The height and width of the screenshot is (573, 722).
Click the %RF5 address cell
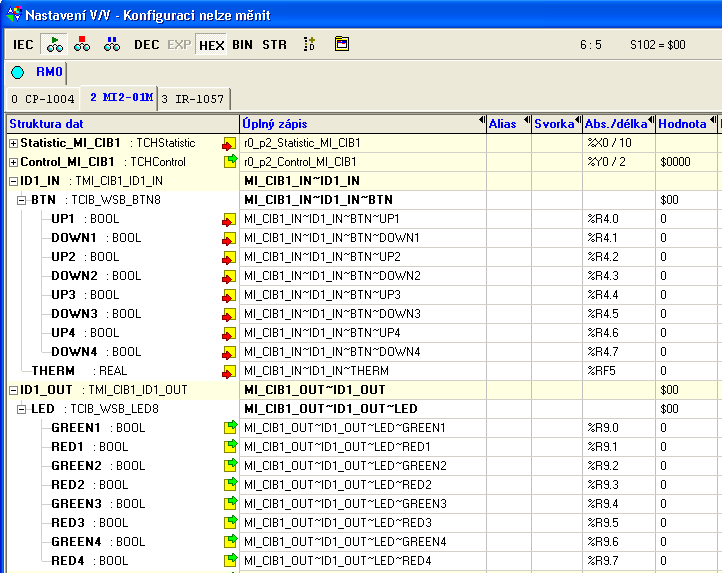pos(619,371)
